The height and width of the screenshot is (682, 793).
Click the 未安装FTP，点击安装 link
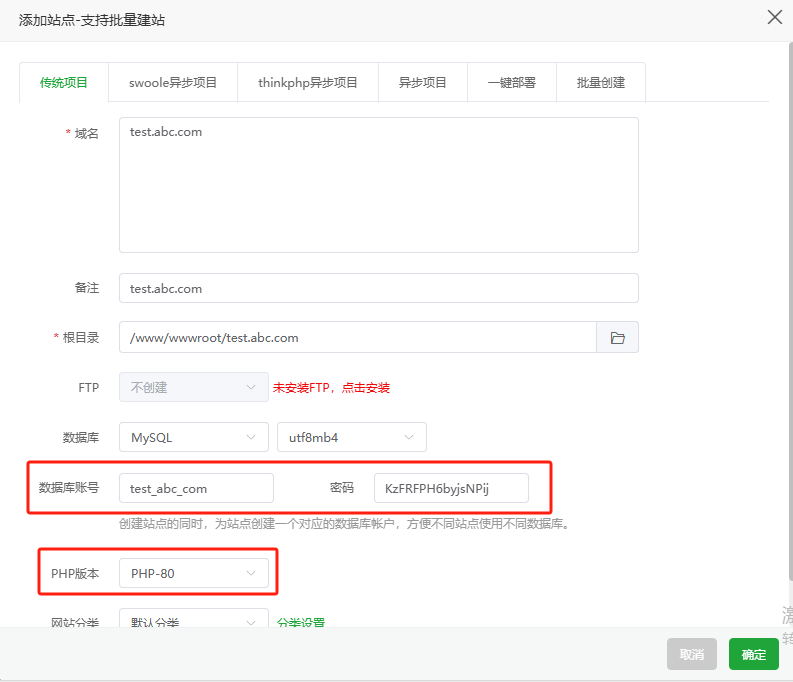(331, 388)
